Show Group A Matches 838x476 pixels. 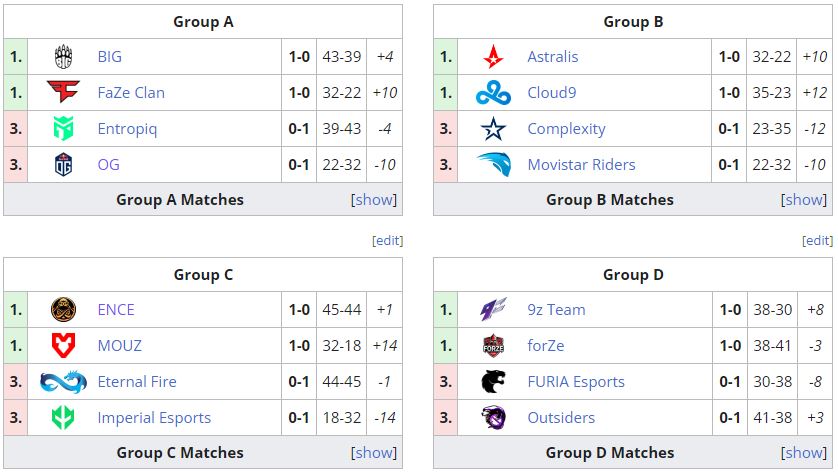point(374,199)
